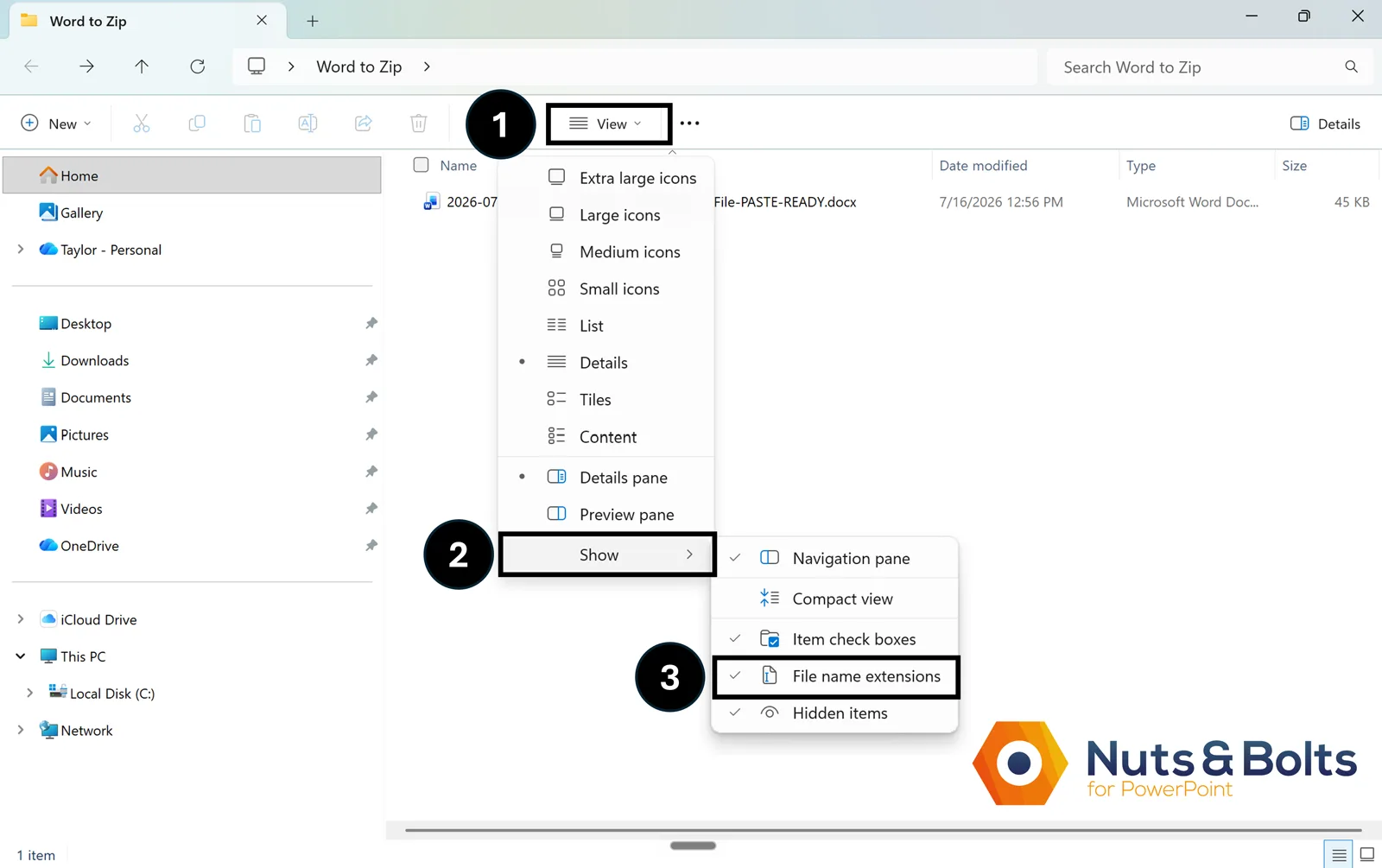This screenshot has height=868, width=1382.
Task: Toggle the select all checkbox by Name
Action: tap(422, 165)
